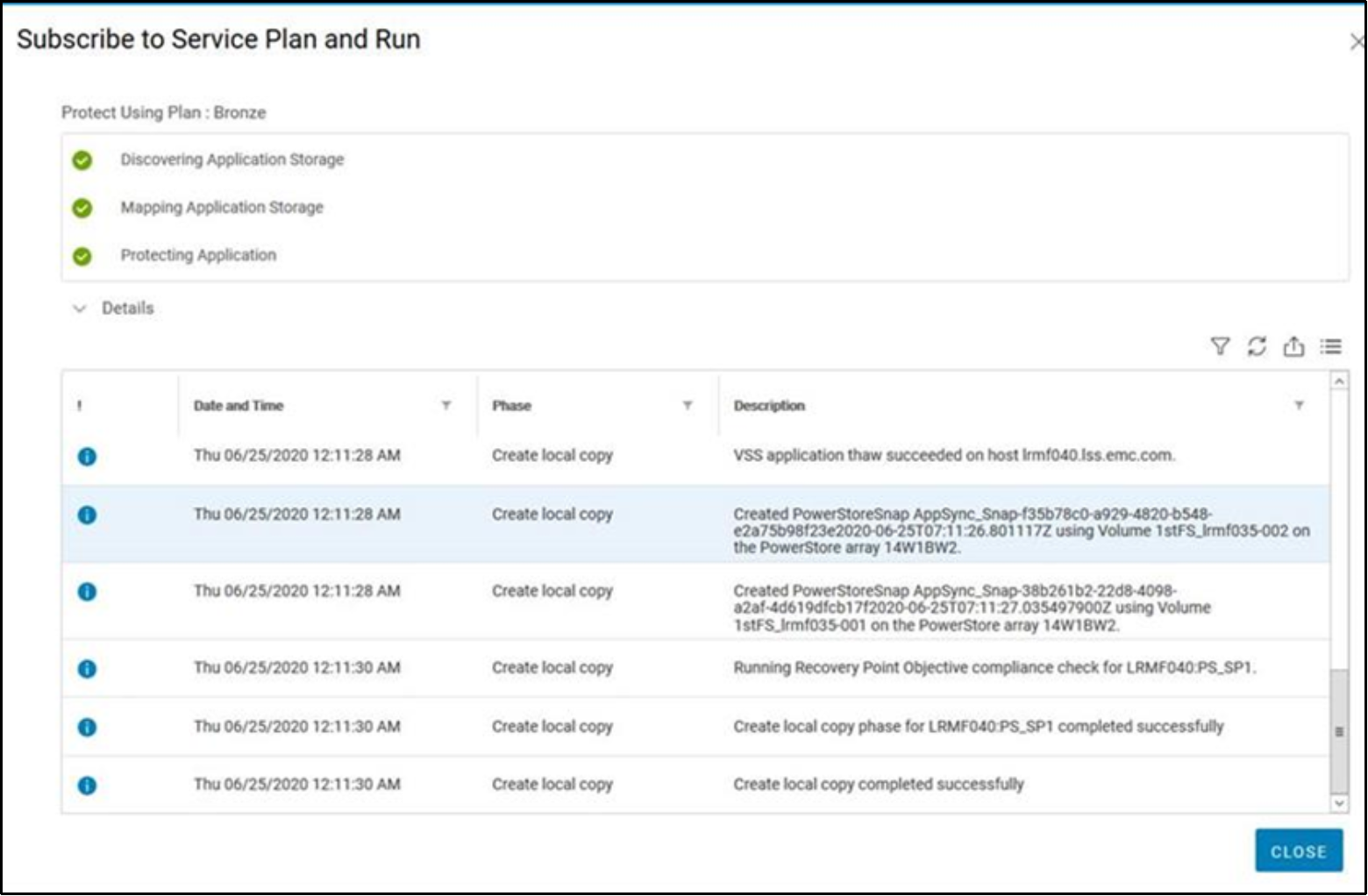Viewport: 1368px width, 896px height.
Task: Click info icon for PS_SP1 completed successfully row
Action: point(87,728)
